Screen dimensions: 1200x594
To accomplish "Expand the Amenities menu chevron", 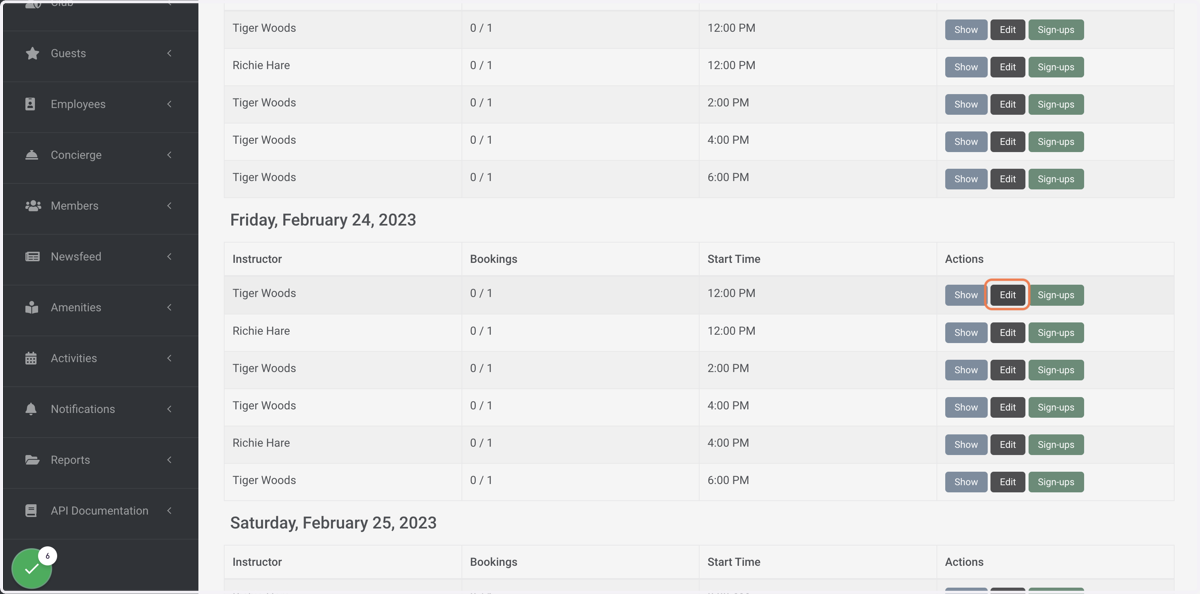I will point(169,308).
